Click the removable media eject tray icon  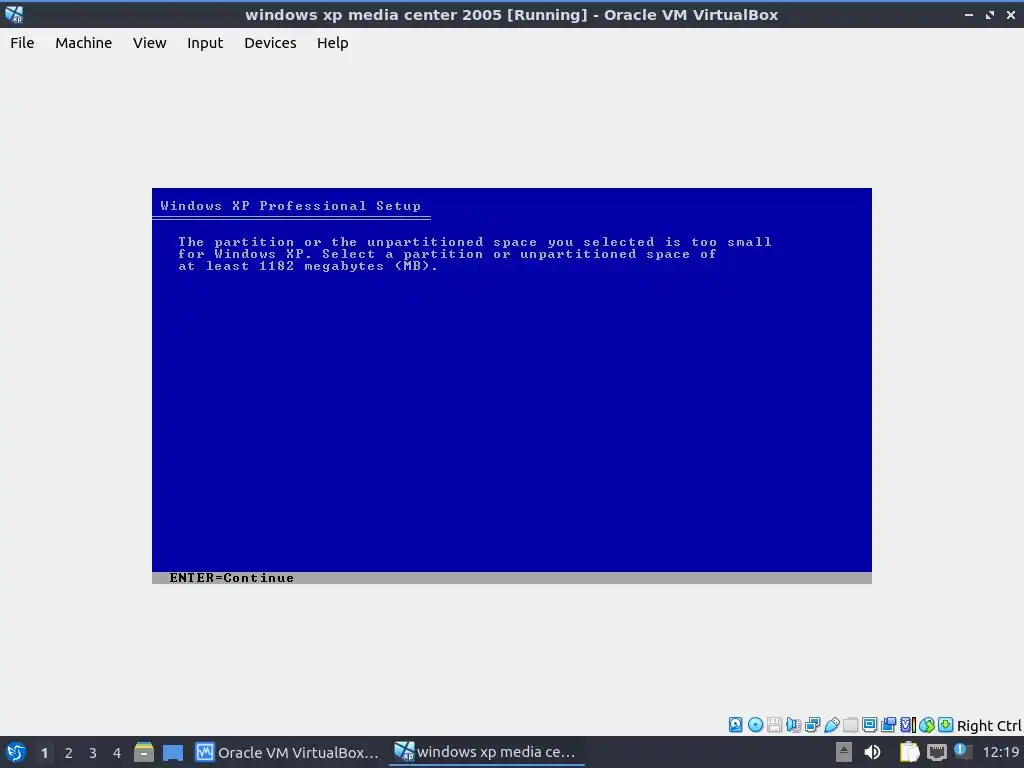(x=844, y=752)
